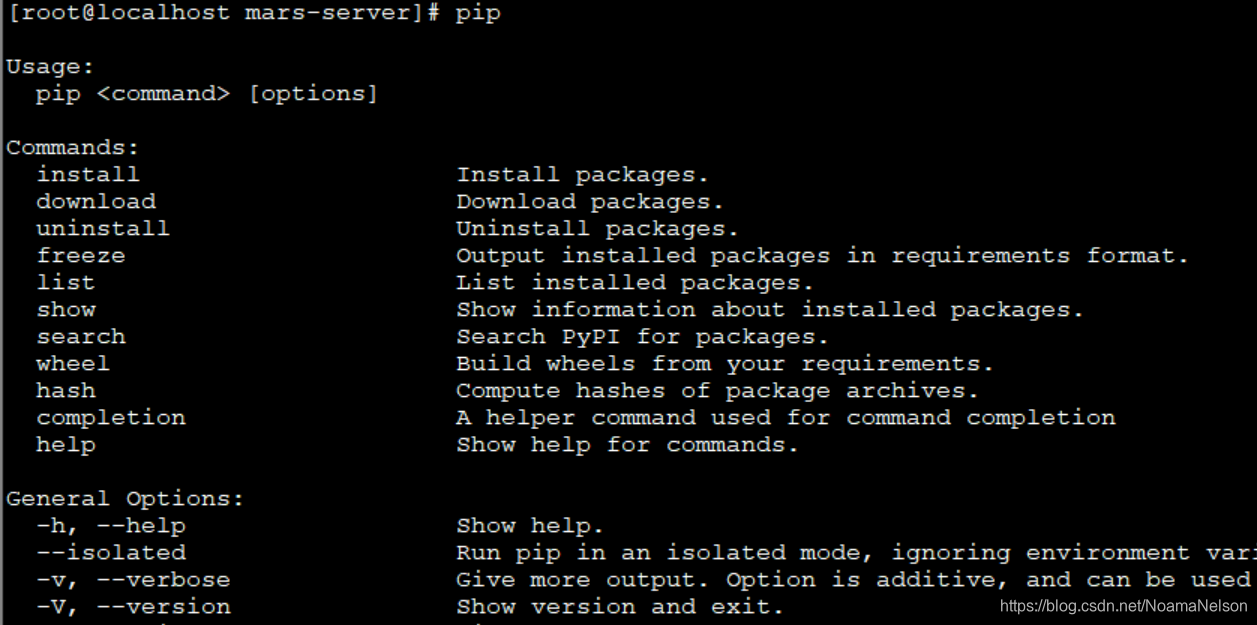
Task: Click the '-v, --verbose' option
Action: [x=133, y=580]
